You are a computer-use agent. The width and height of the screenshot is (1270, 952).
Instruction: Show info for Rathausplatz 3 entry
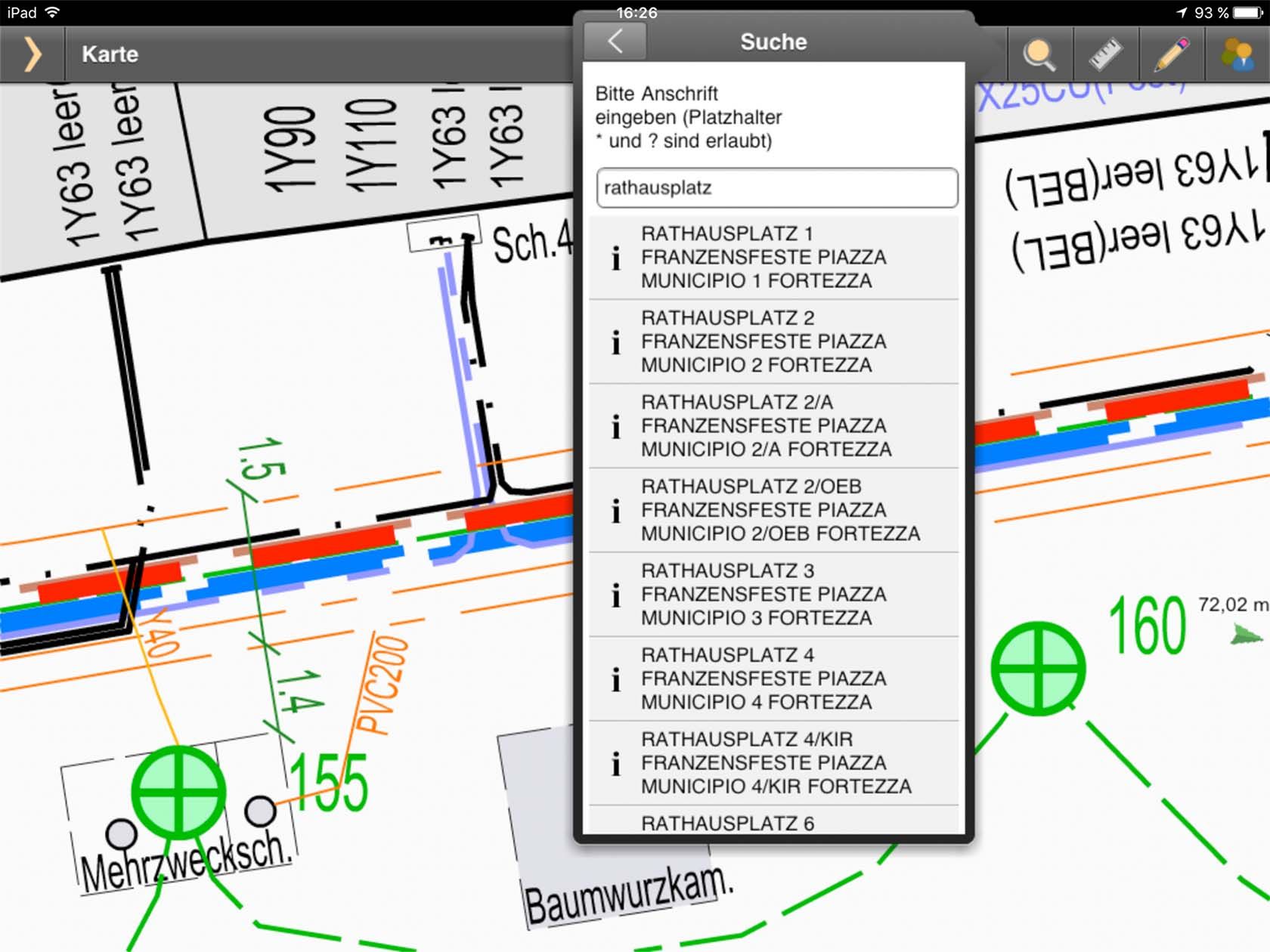(616, 595)
